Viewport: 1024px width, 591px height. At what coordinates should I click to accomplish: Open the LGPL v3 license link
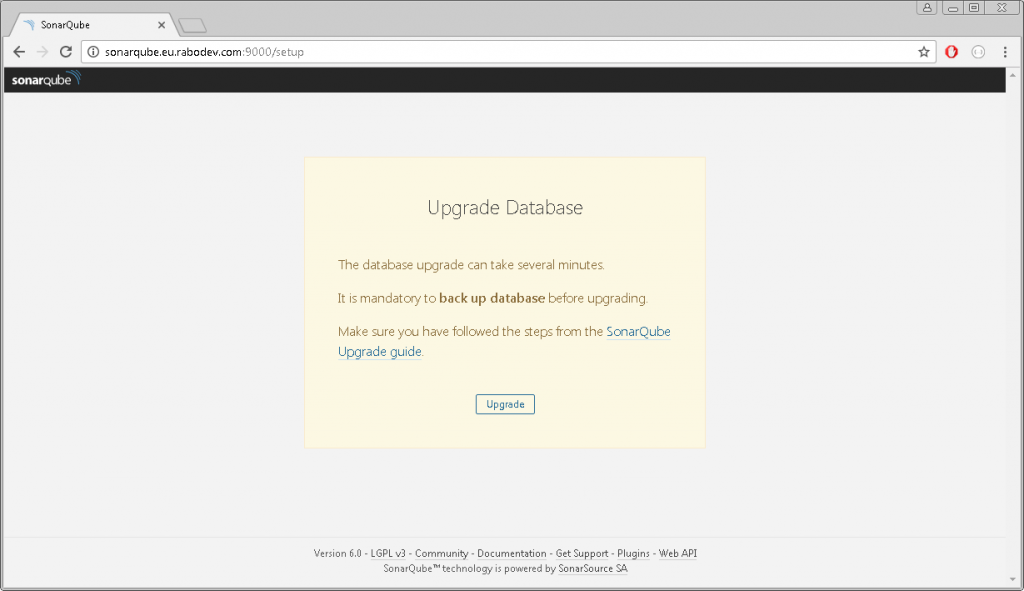[388, 553]
